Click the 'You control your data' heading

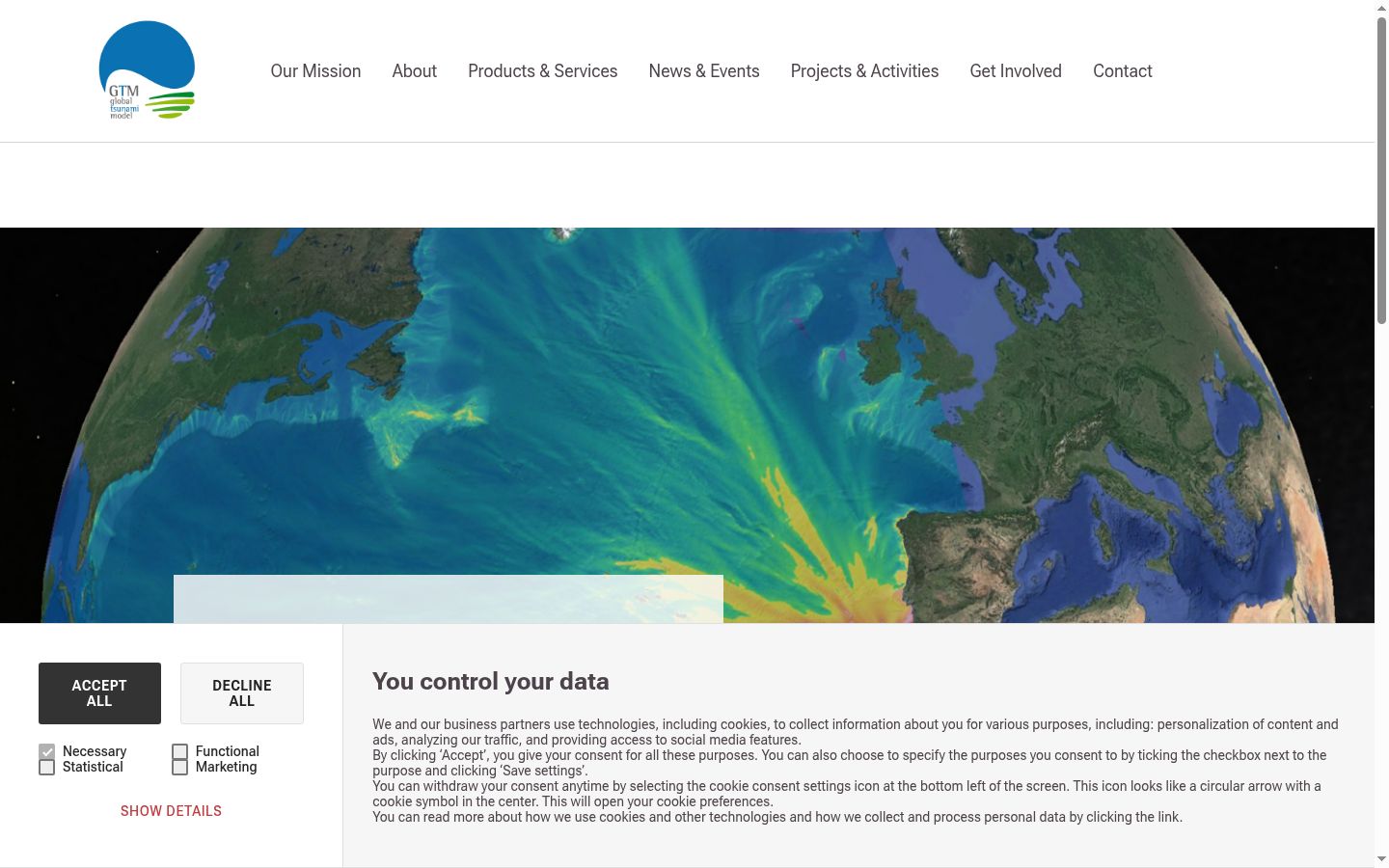[x=491, y=682]
